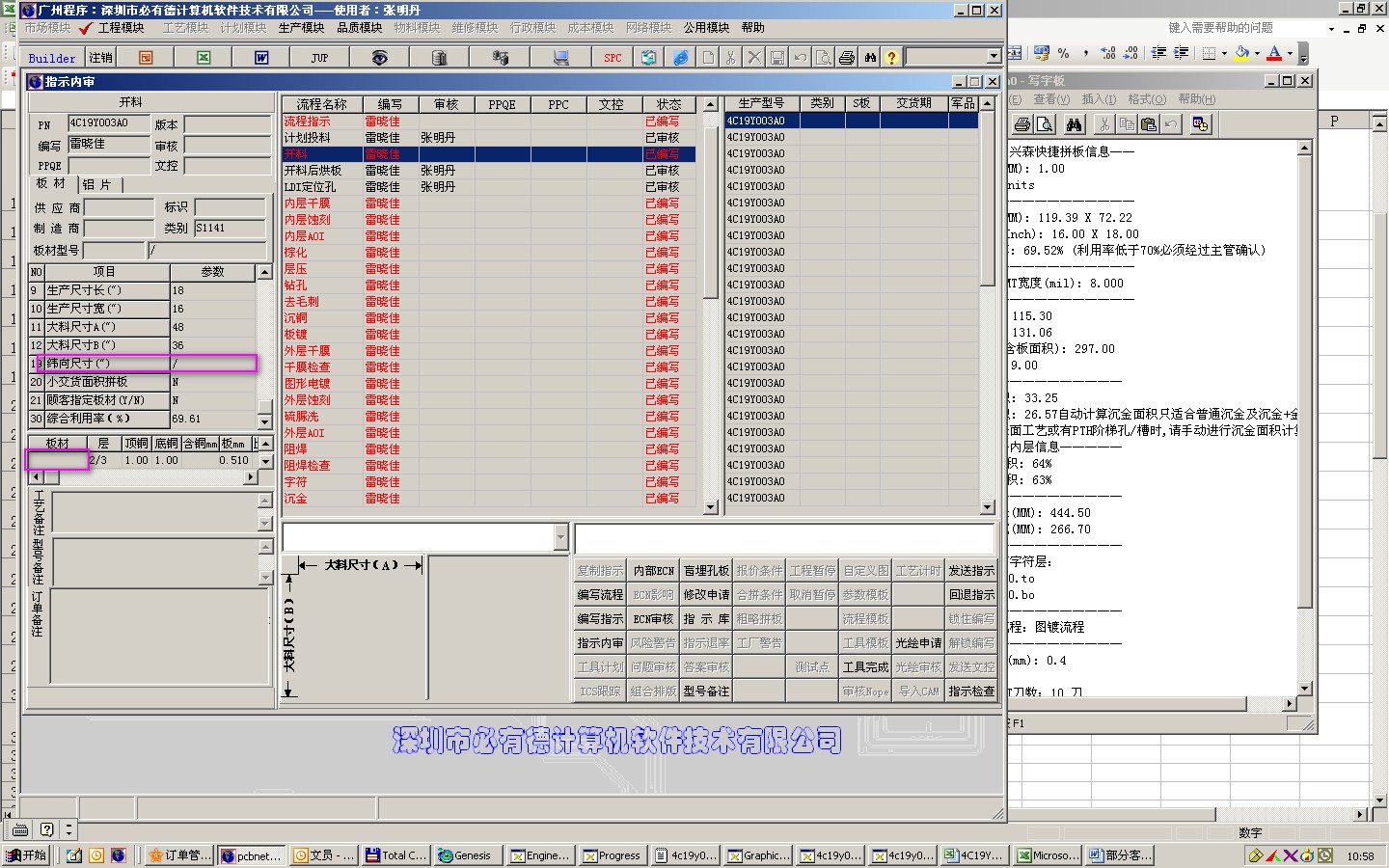1389x868 pixels.
Task: Click the 生产型号 column header
Action: pos(761,103)
